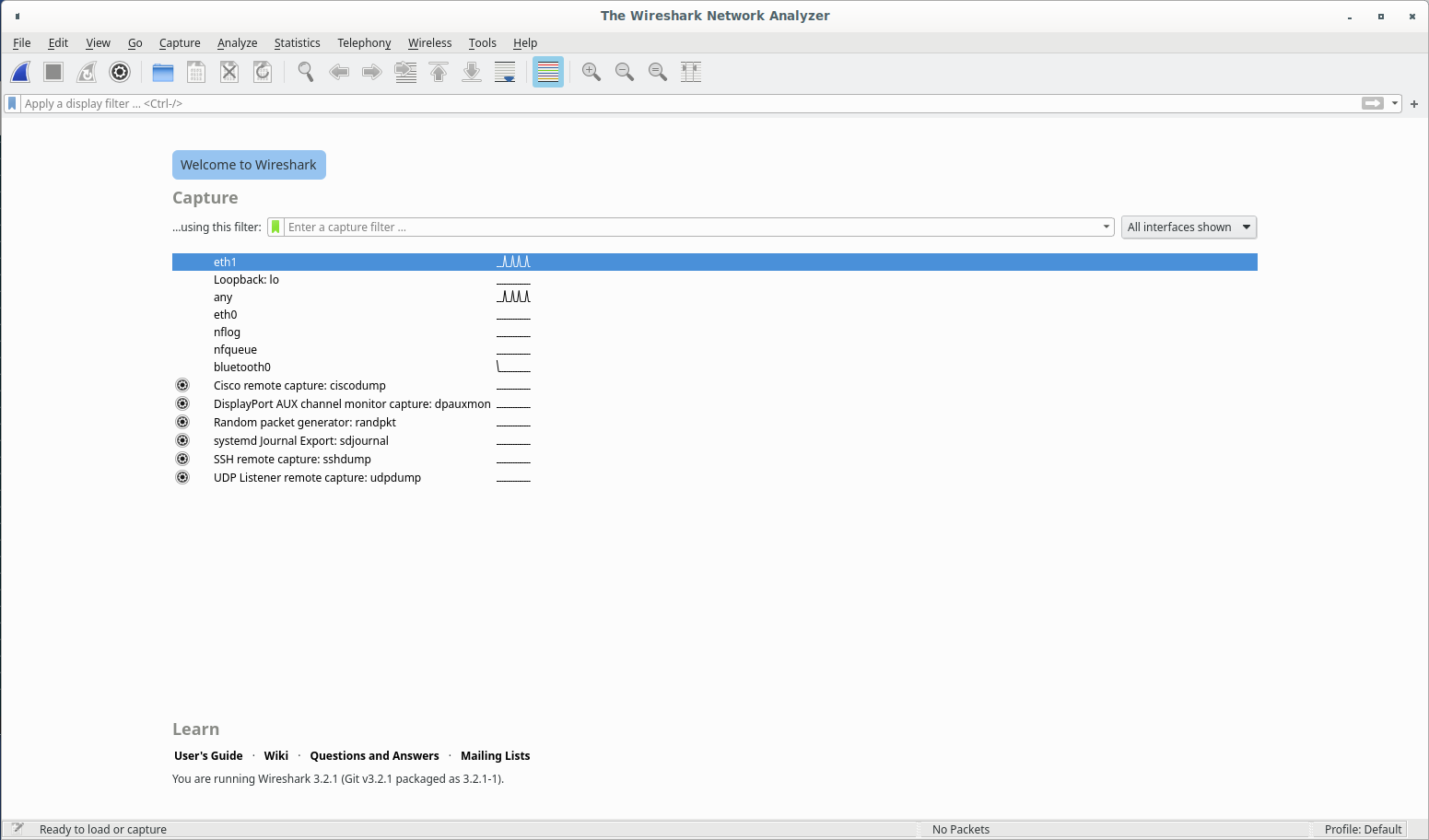Viewport: 1429px width, 840px height.
Task: Click the settings gear for DisplayPort AUX dpauxmon
Action: pos(182,403)
